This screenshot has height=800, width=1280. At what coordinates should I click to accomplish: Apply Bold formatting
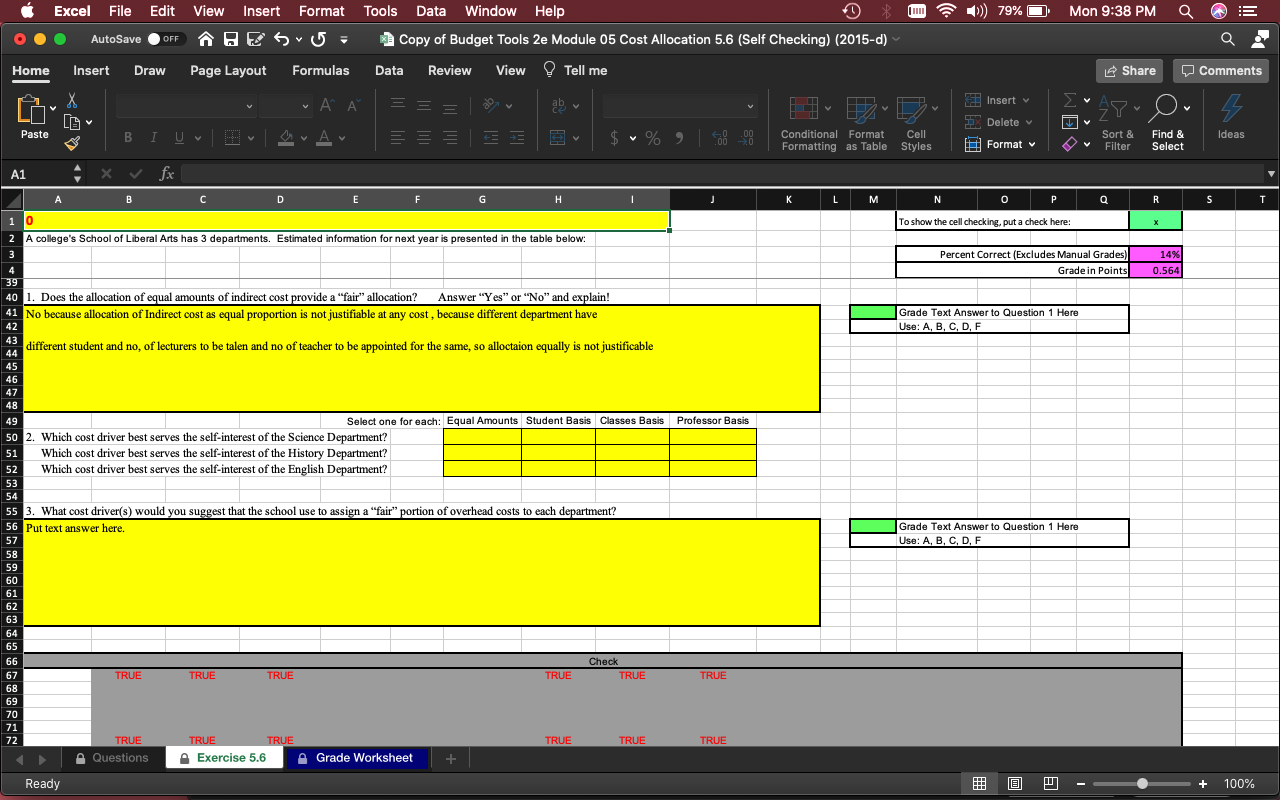128,138
